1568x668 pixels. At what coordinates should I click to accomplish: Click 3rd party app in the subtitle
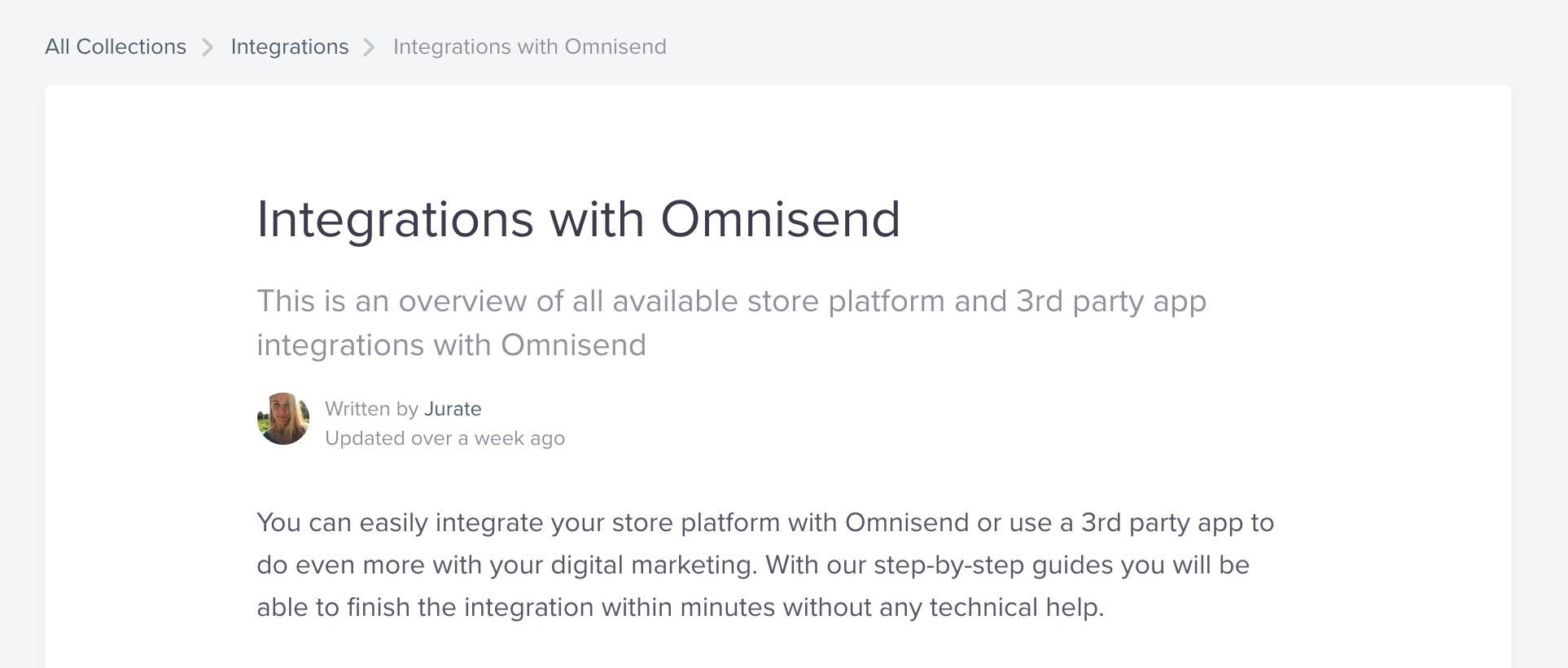[x=1110, y=301]
